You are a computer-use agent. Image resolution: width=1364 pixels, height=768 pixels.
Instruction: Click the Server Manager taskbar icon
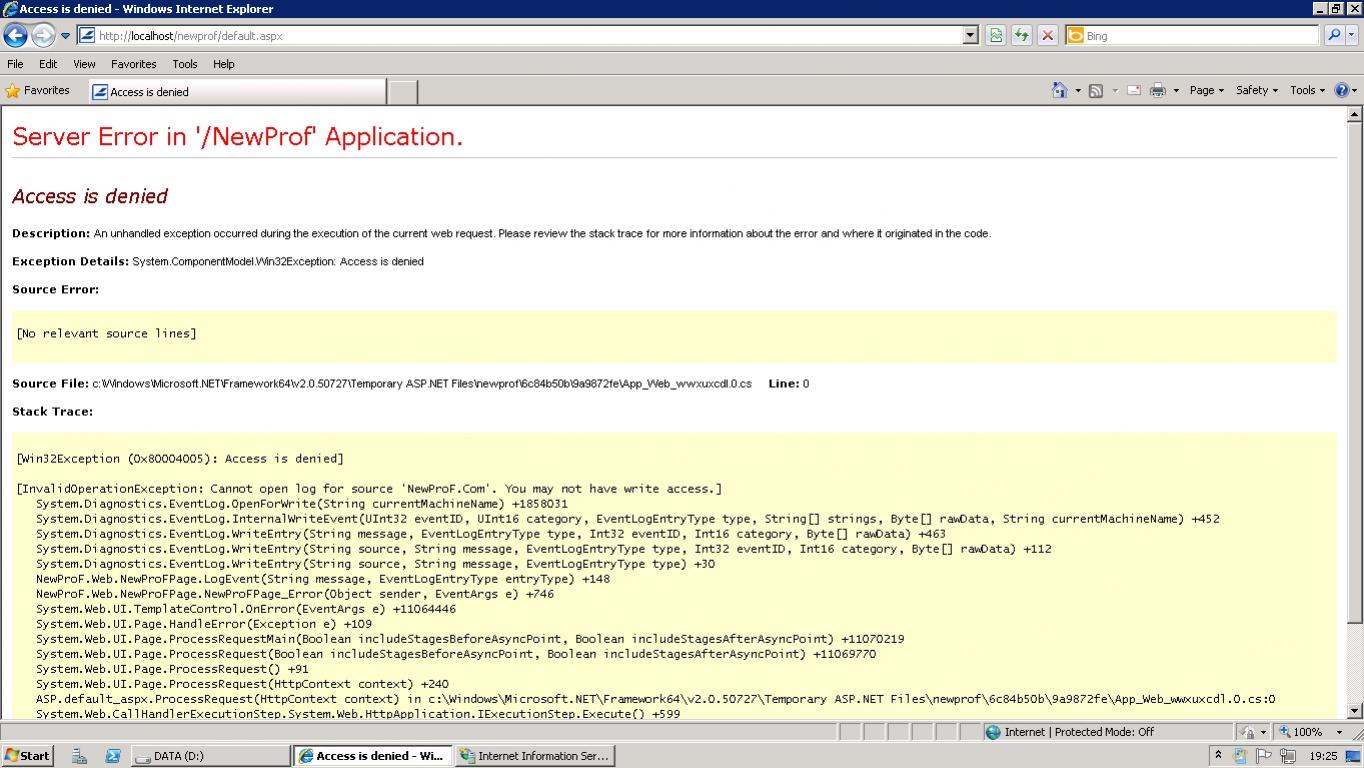[79, 755]
